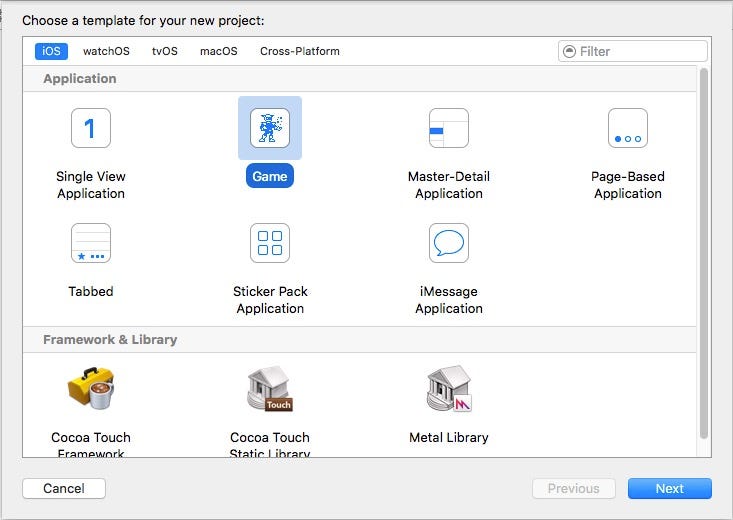733x520 pixels.
Task: Switch to the watchOS tab
Action: pyautogui.click(x=106, y=51)
